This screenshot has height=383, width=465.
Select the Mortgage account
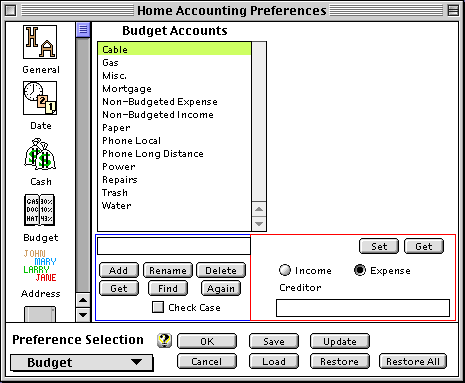click(174, 88)
